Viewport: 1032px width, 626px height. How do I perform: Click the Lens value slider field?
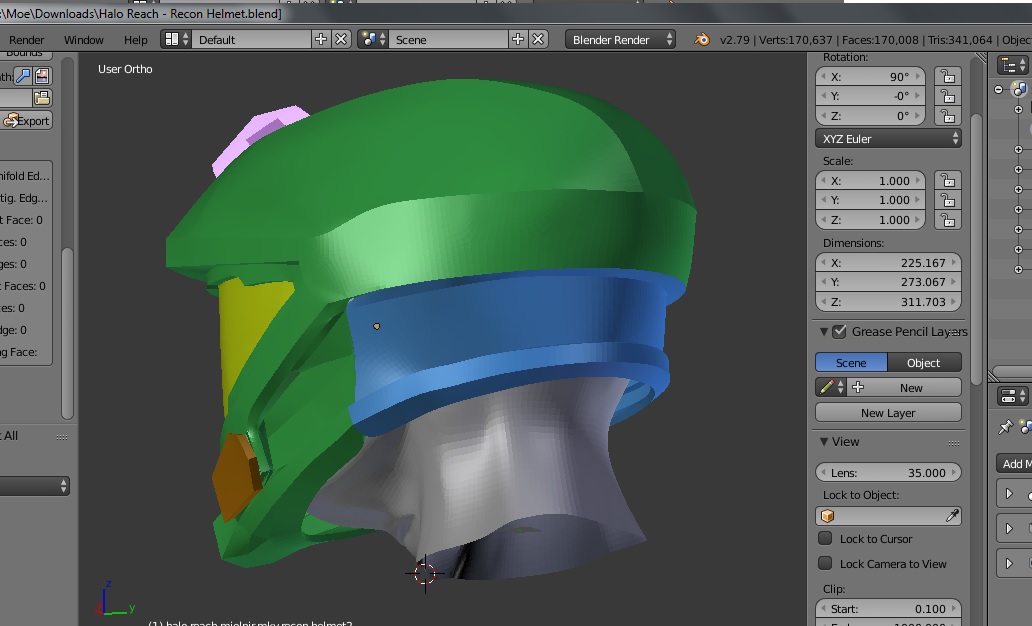tap(888, 473)
